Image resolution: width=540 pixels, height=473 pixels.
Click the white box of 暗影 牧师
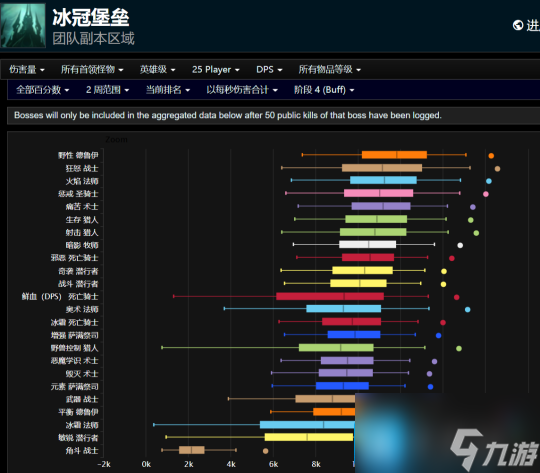(x=367, y=244)
